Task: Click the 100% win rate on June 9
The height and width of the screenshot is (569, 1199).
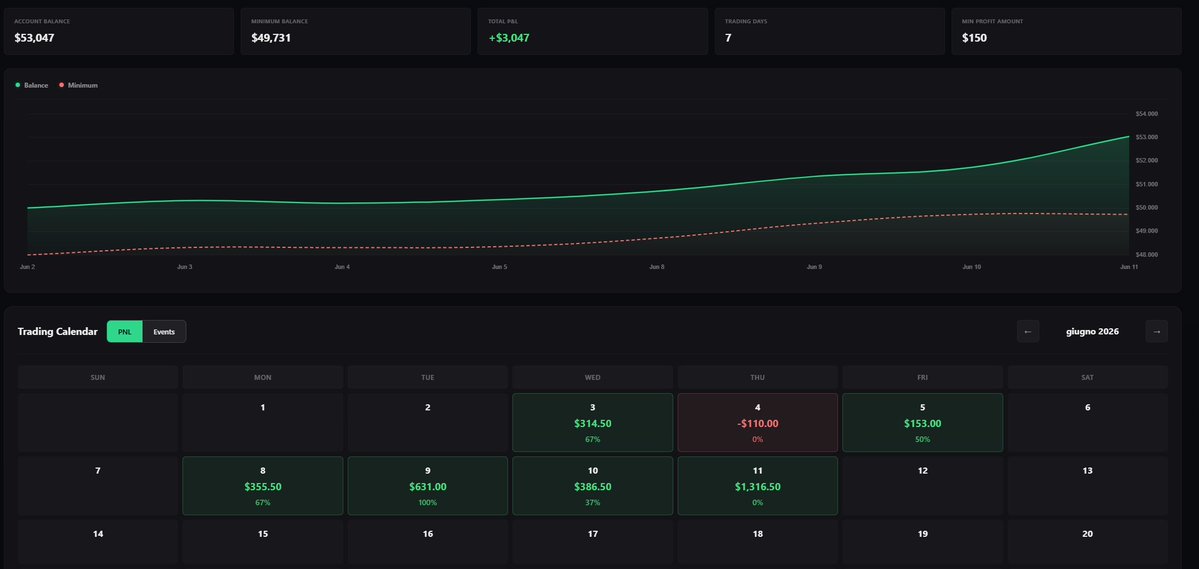Action: (427, 502)
